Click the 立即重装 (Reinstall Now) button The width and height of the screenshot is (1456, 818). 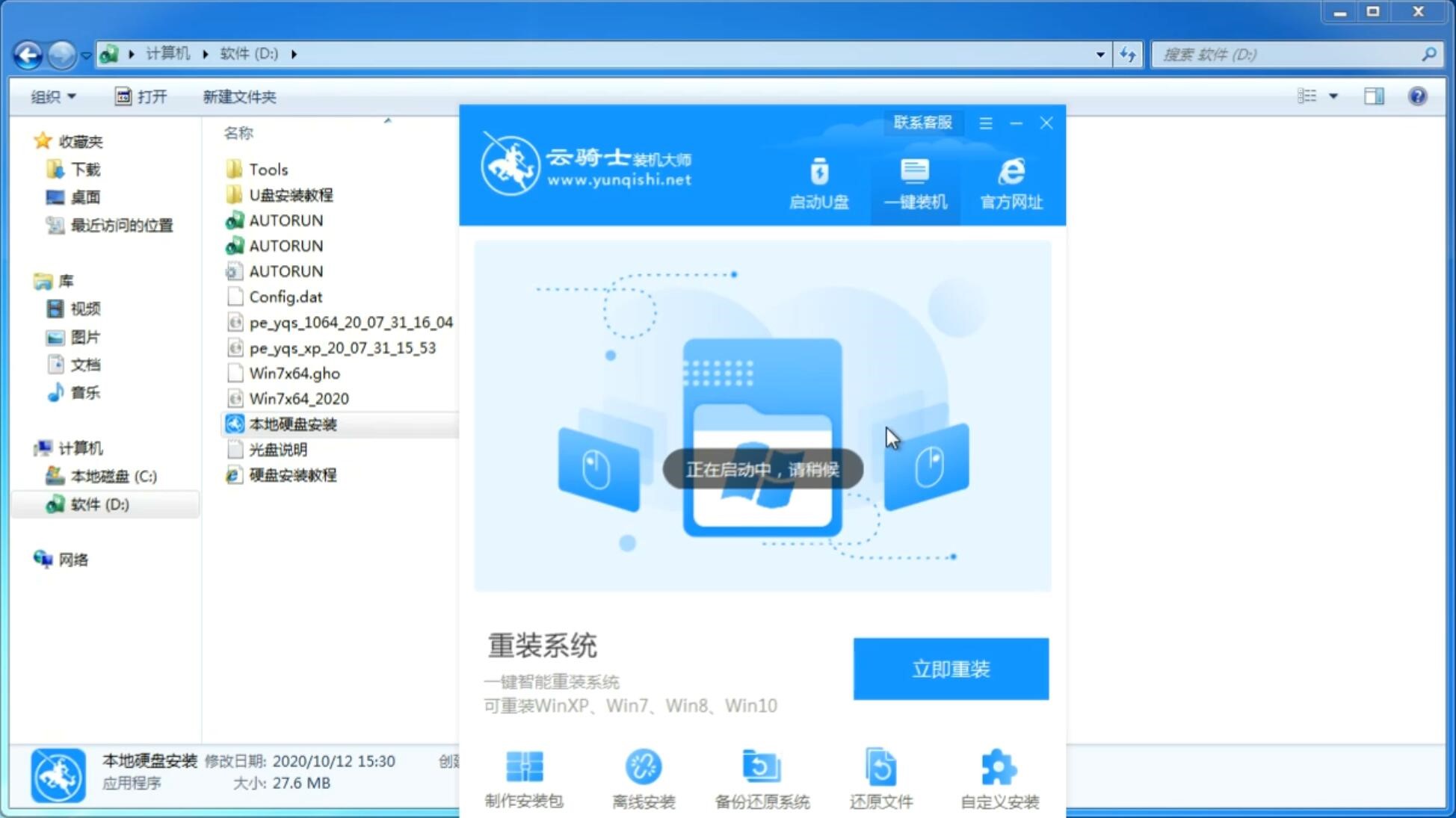pyautogui.click(x=951, y=668)
